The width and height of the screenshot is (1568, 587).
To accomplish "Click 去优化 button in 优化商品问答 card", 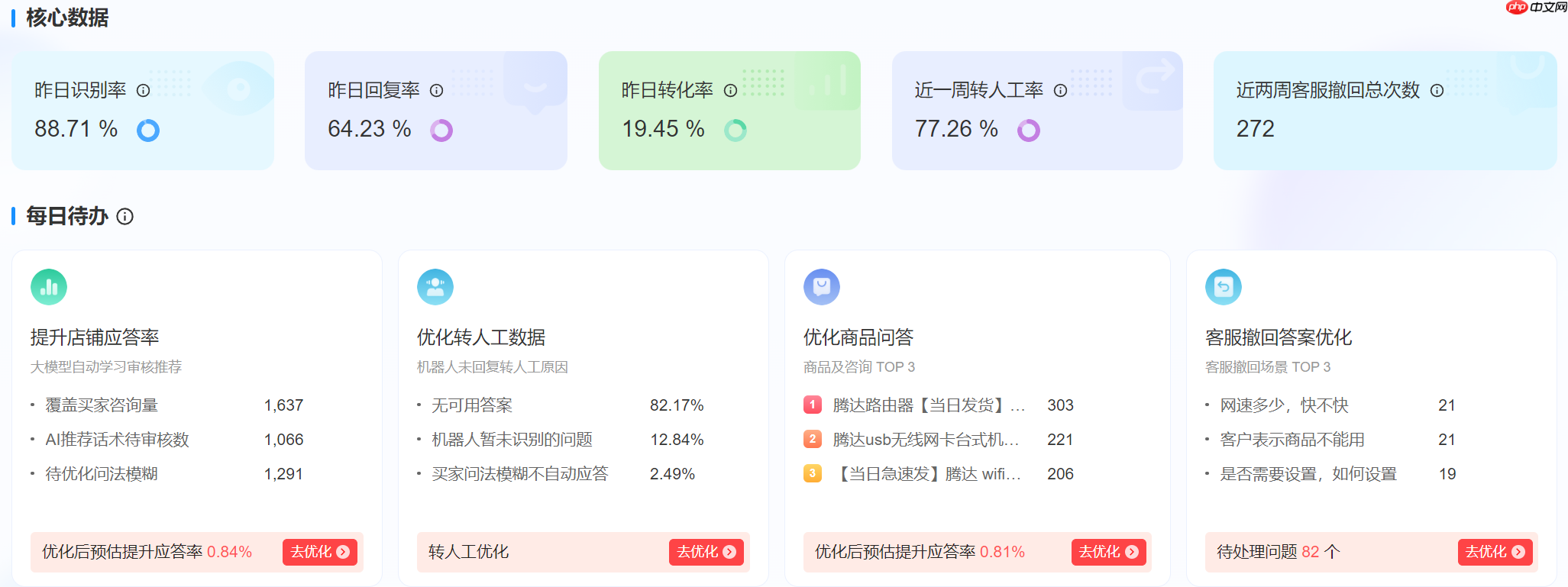I will point(1109,552).
